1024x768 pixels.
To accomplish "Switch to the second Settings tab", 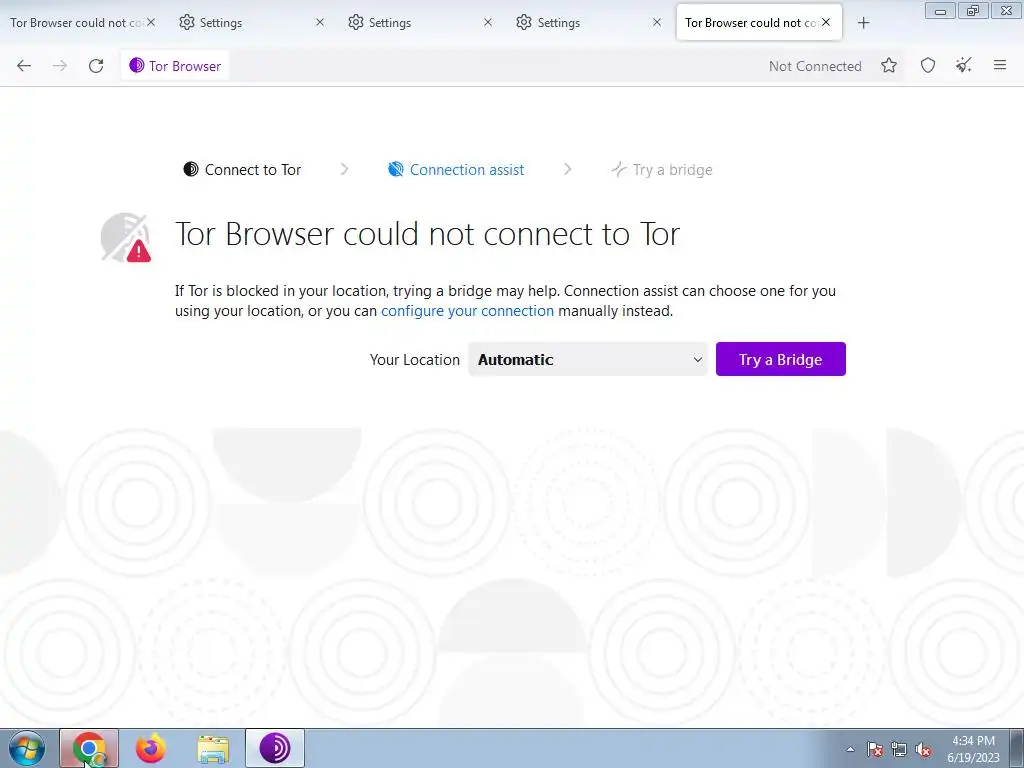I will 420,22.
